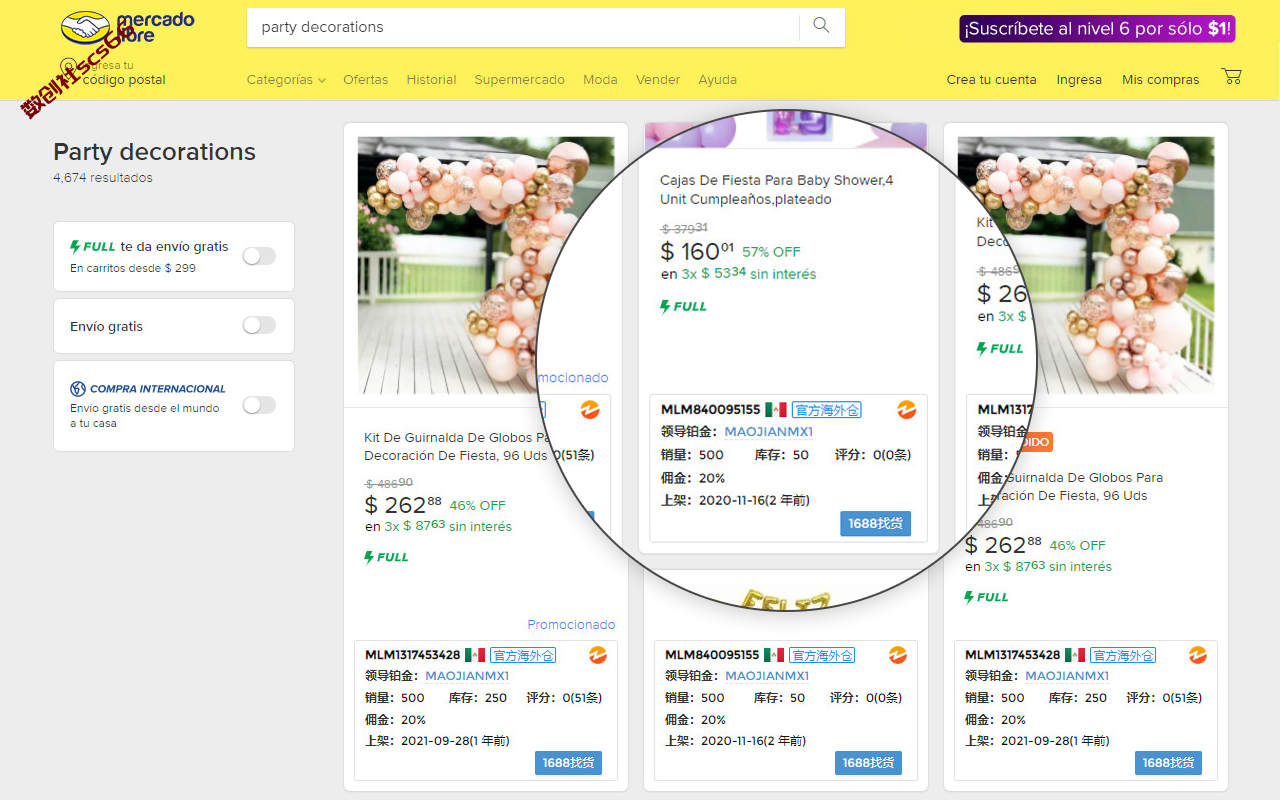This screenshot has height=800, width=1280.
Task: Go to the Supermercado section
Action: pyautogui.click(x=519, y=80)
